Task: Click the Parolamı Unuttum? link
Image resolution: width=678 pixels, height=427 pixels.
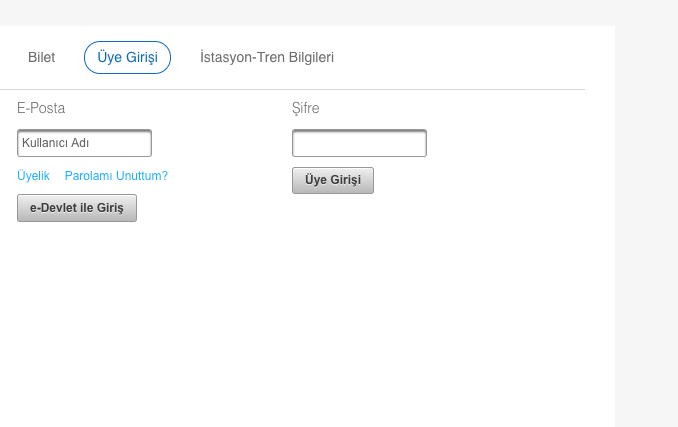Action: point(116,176)
